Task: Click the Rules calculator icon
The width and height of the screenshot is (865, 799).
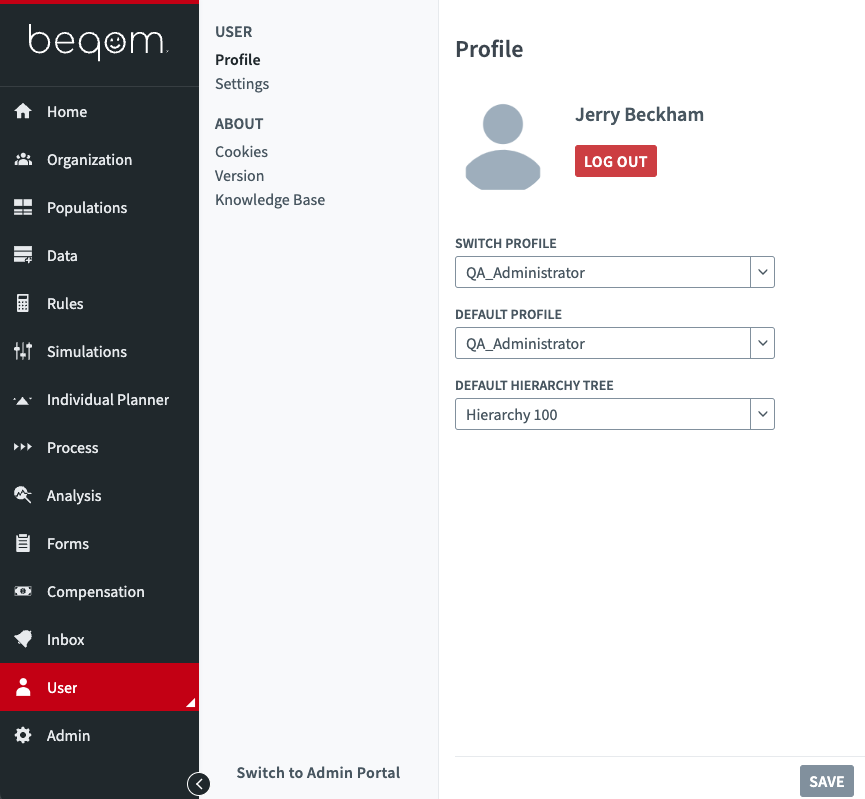Action: pos(23,304)
